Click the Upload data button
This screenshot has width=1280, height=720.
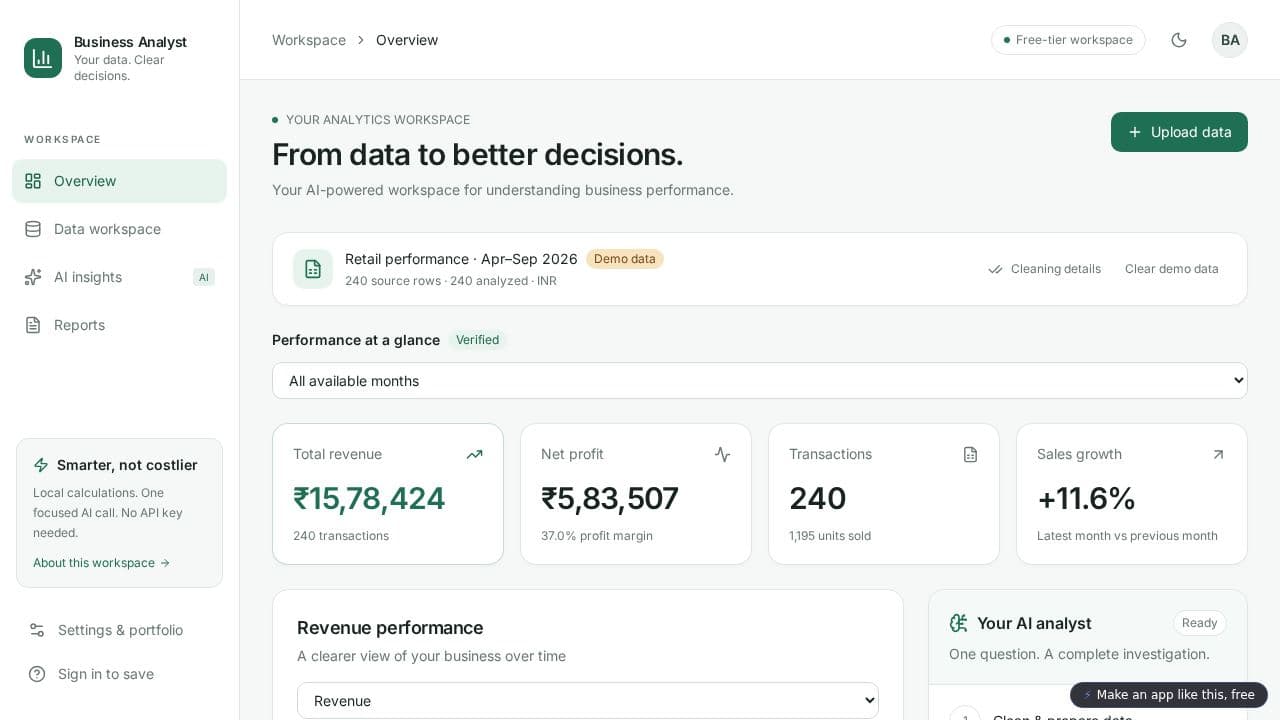pos(1179,132)
